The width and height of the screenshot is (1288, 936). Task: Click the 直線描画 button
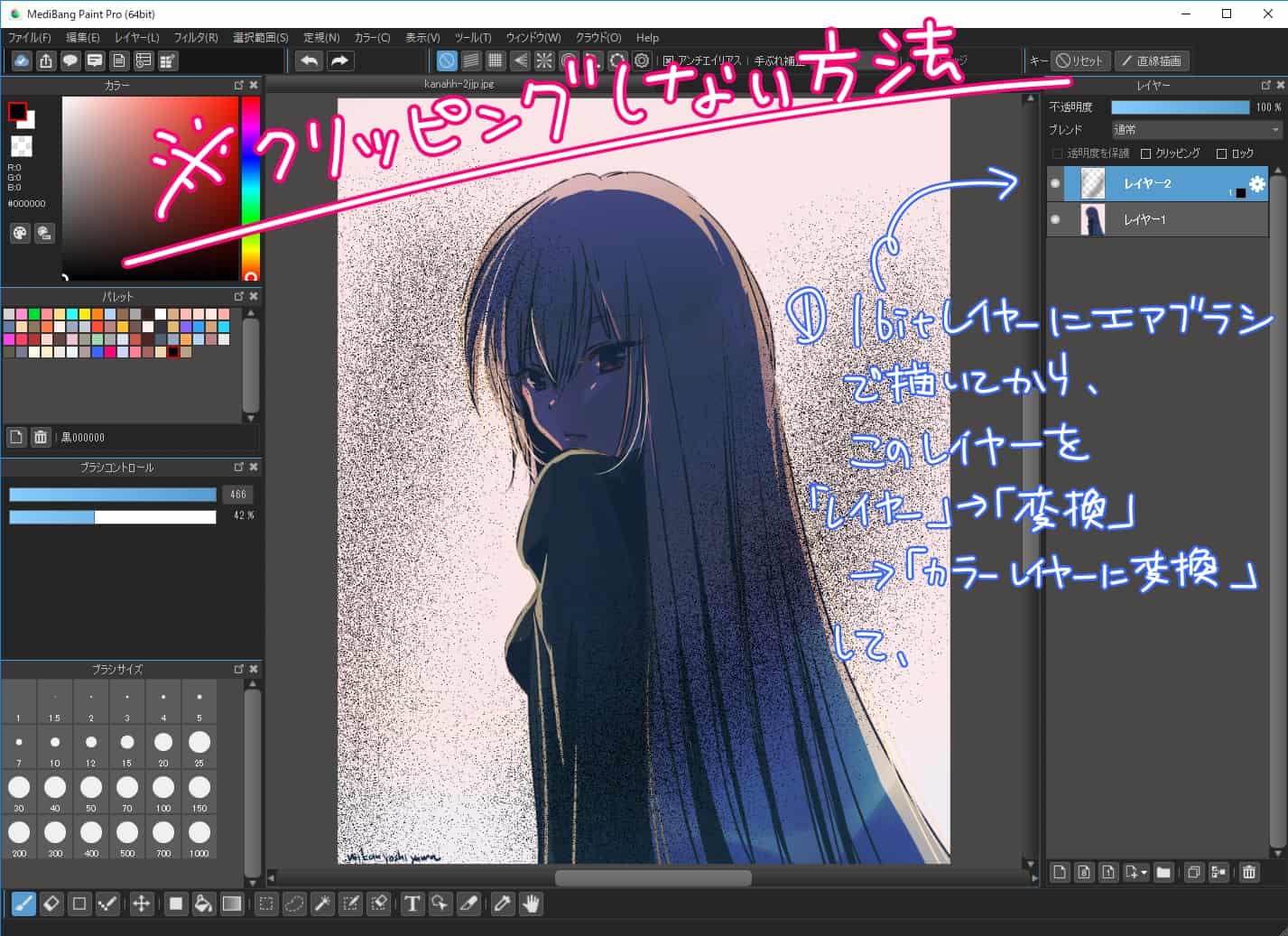[1152, 60]
